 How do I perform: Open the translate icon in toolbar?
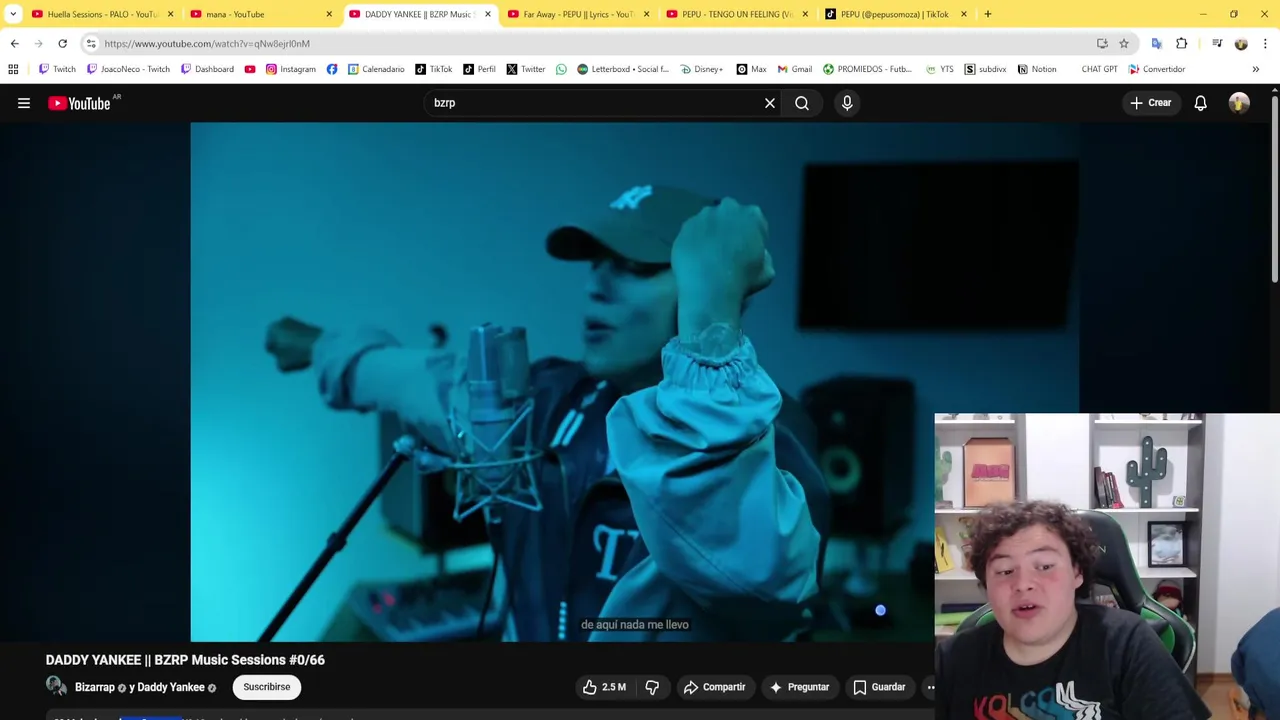pyautogui.click(x=1157, y=43)
